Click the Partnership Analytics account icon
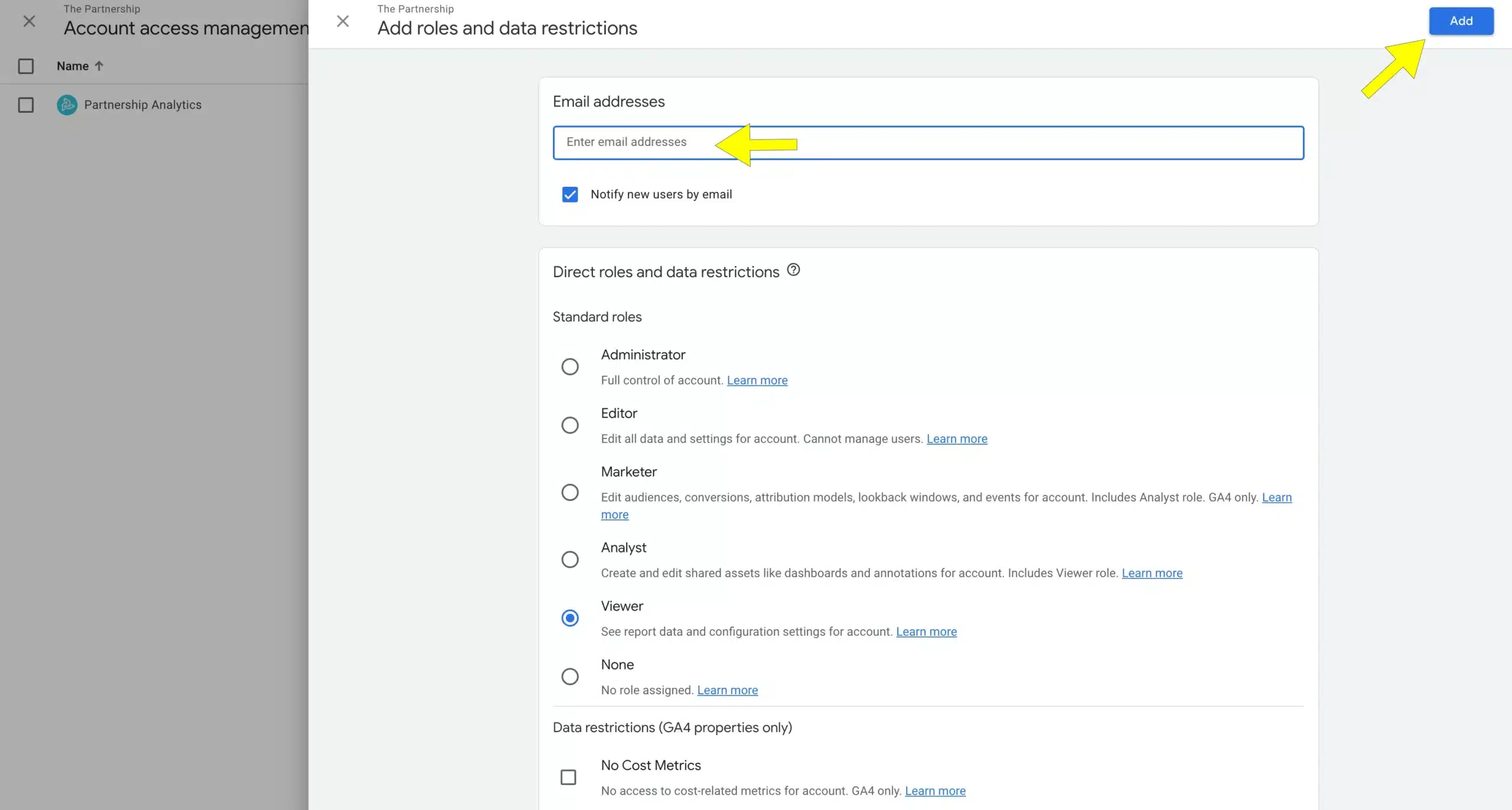Screen dimensions: 1512x810 coord(67,104)
